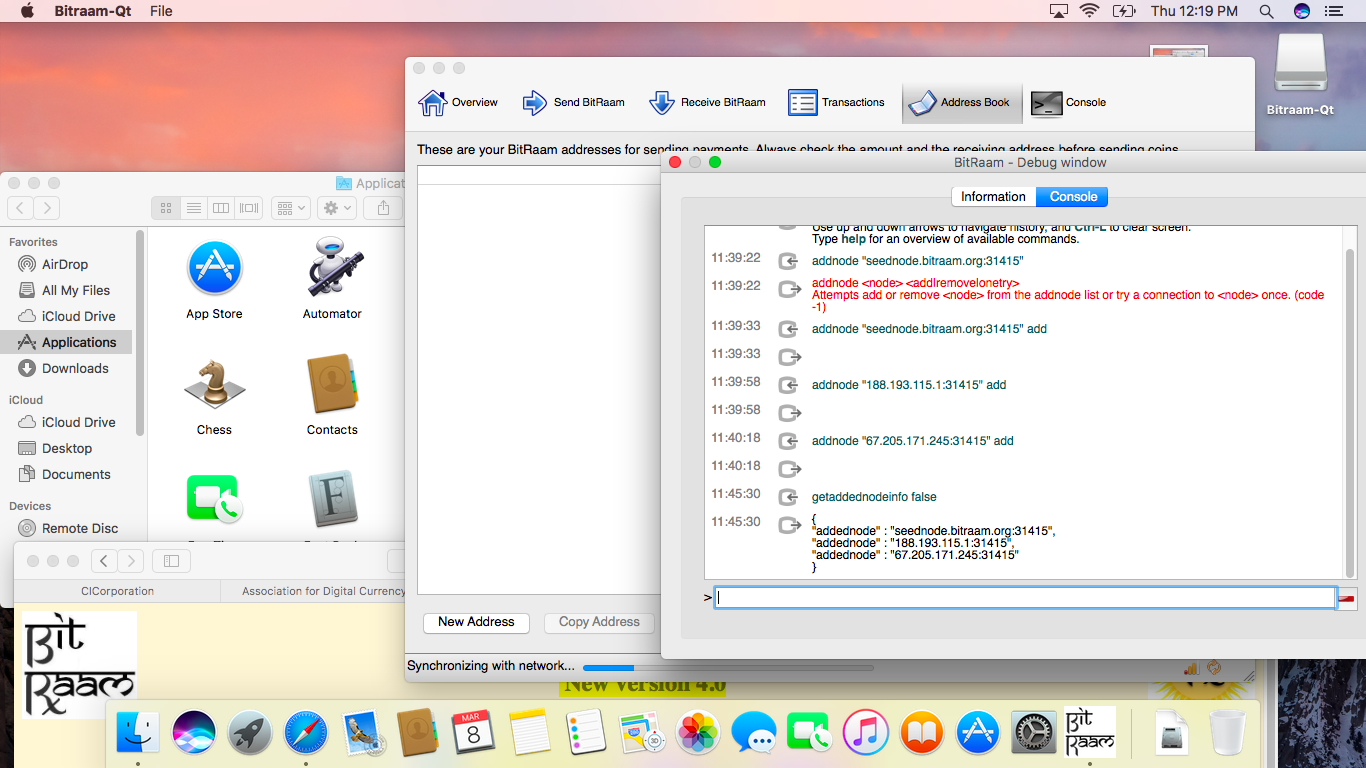The height and width of the screenshot is (768, 1366).
Task: Click the network synchronization progress bar
Action: (727, 667)
